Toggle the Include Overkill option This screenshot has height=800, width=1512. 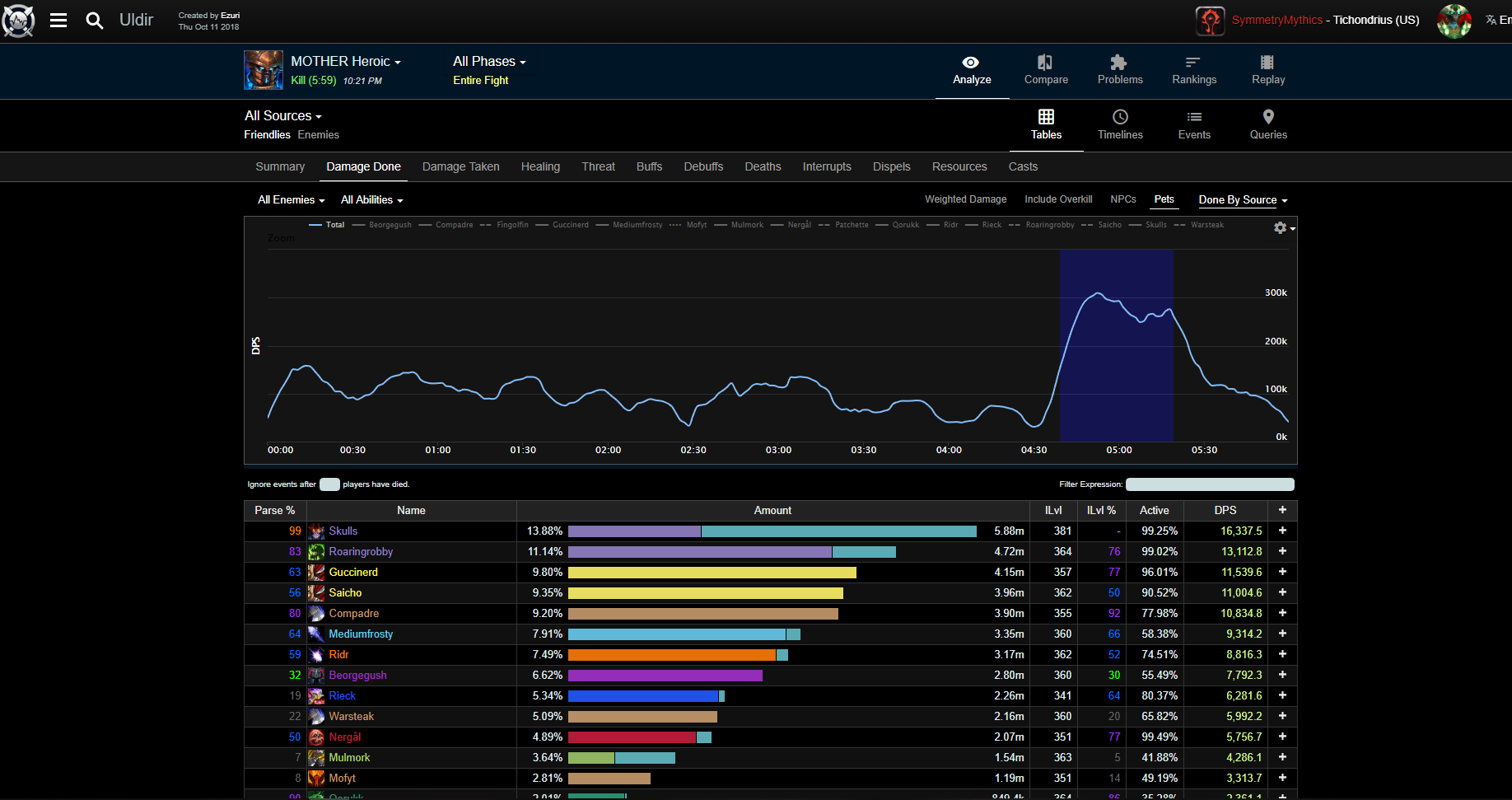click(x=1058, y=199)
